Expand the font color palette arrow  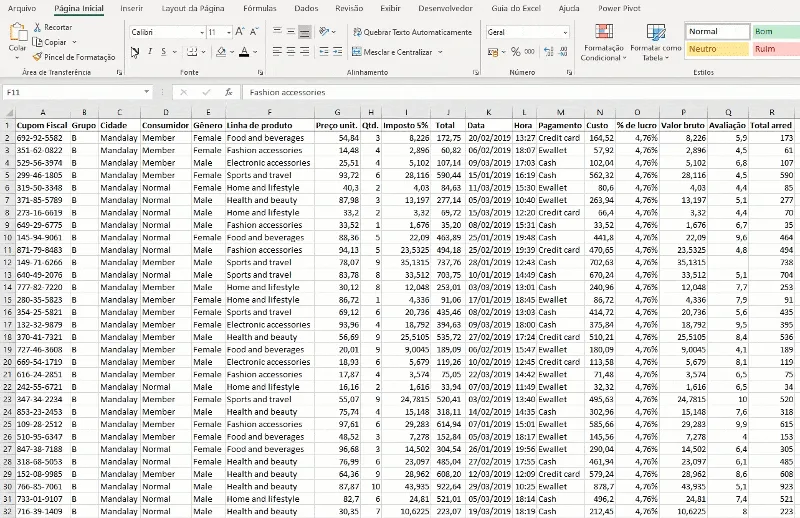click(x=255, y=52)
